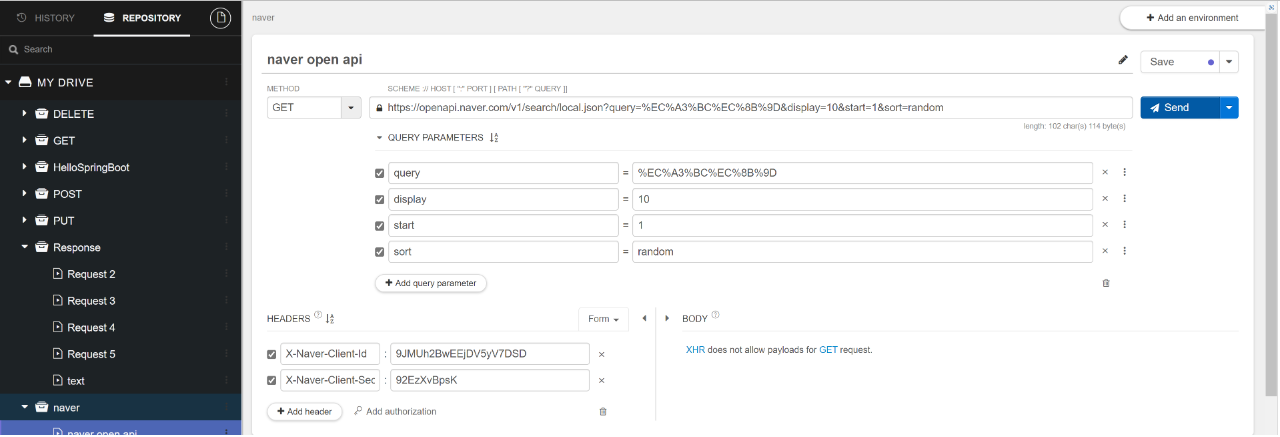Click the info icon beside HEADERS
The width and height of the screenshot is (1280, 437).
tap(318, 316)
